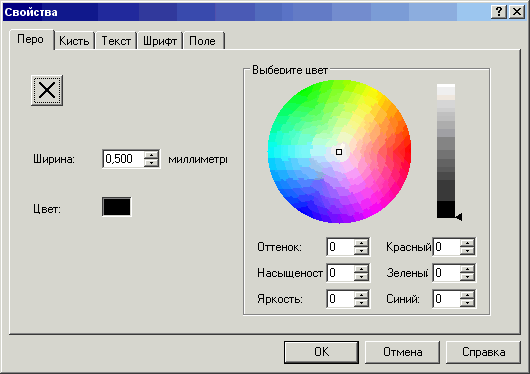Click the Красный value field
Viewport: 530px width, 374px height.
pos(447,247)
